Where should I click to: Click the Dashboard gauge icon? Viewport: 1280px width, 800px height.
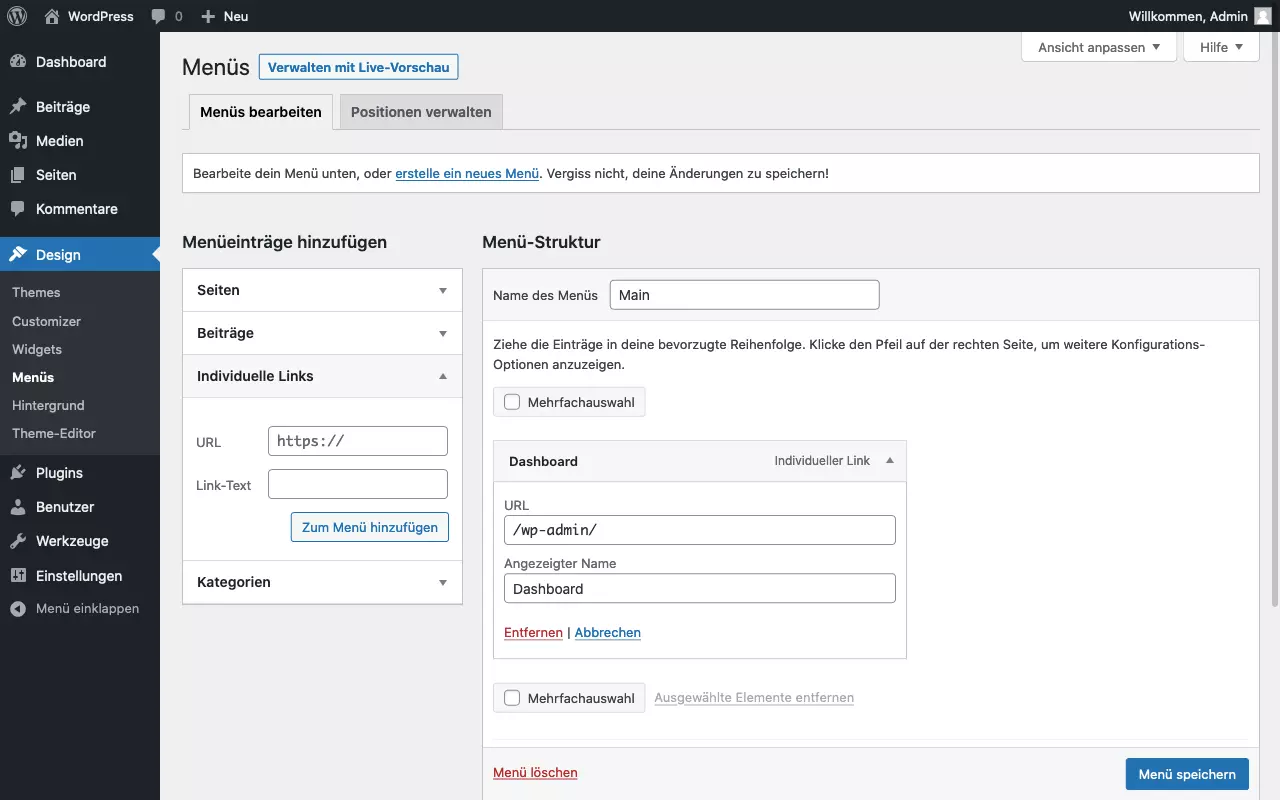pos(18,62)
